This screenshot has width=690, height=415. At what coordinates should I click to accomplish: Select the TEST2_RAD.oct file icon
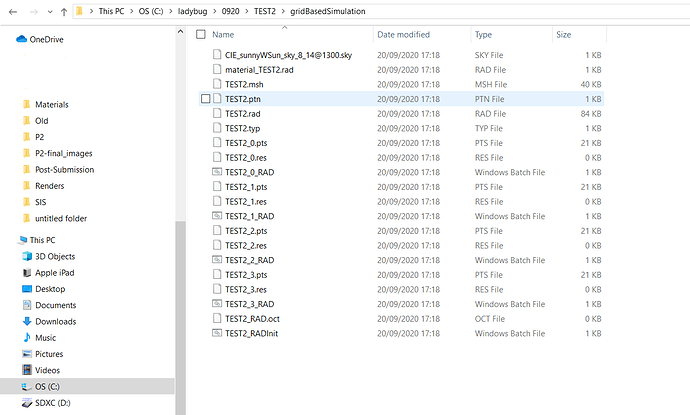click(x=217, y=318)
